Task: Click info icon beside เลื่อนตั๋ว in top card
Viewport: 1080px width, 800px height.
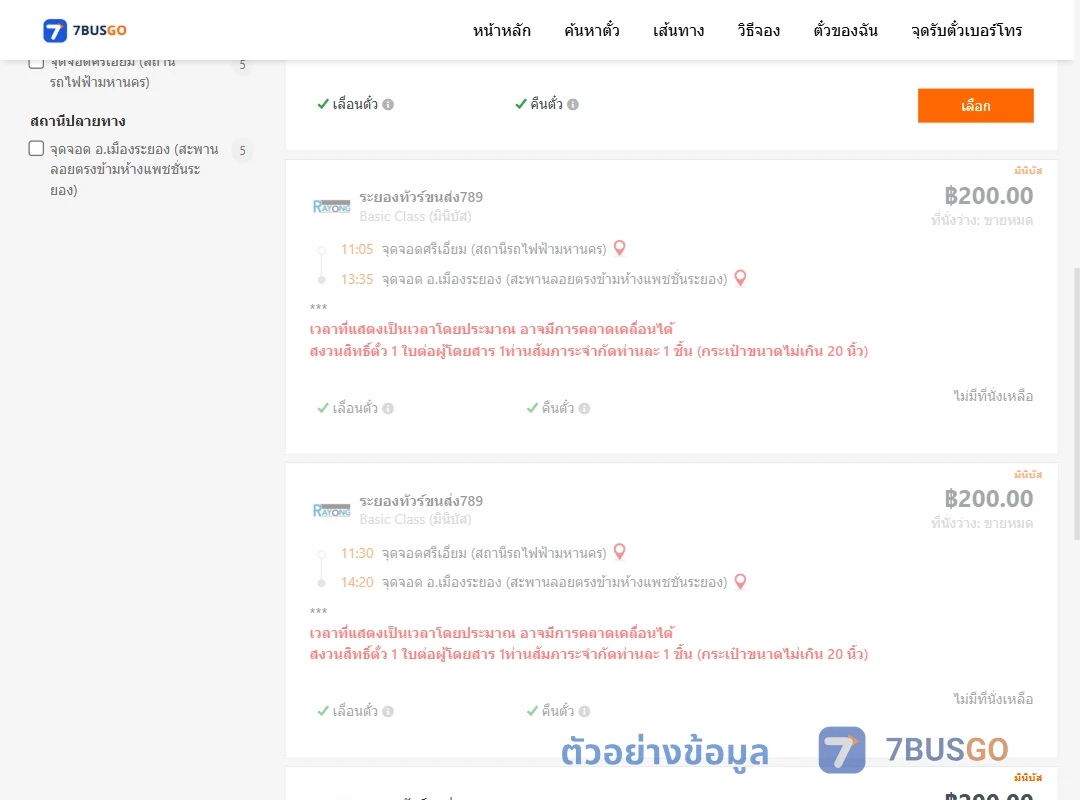Action: tap(388, 105)
